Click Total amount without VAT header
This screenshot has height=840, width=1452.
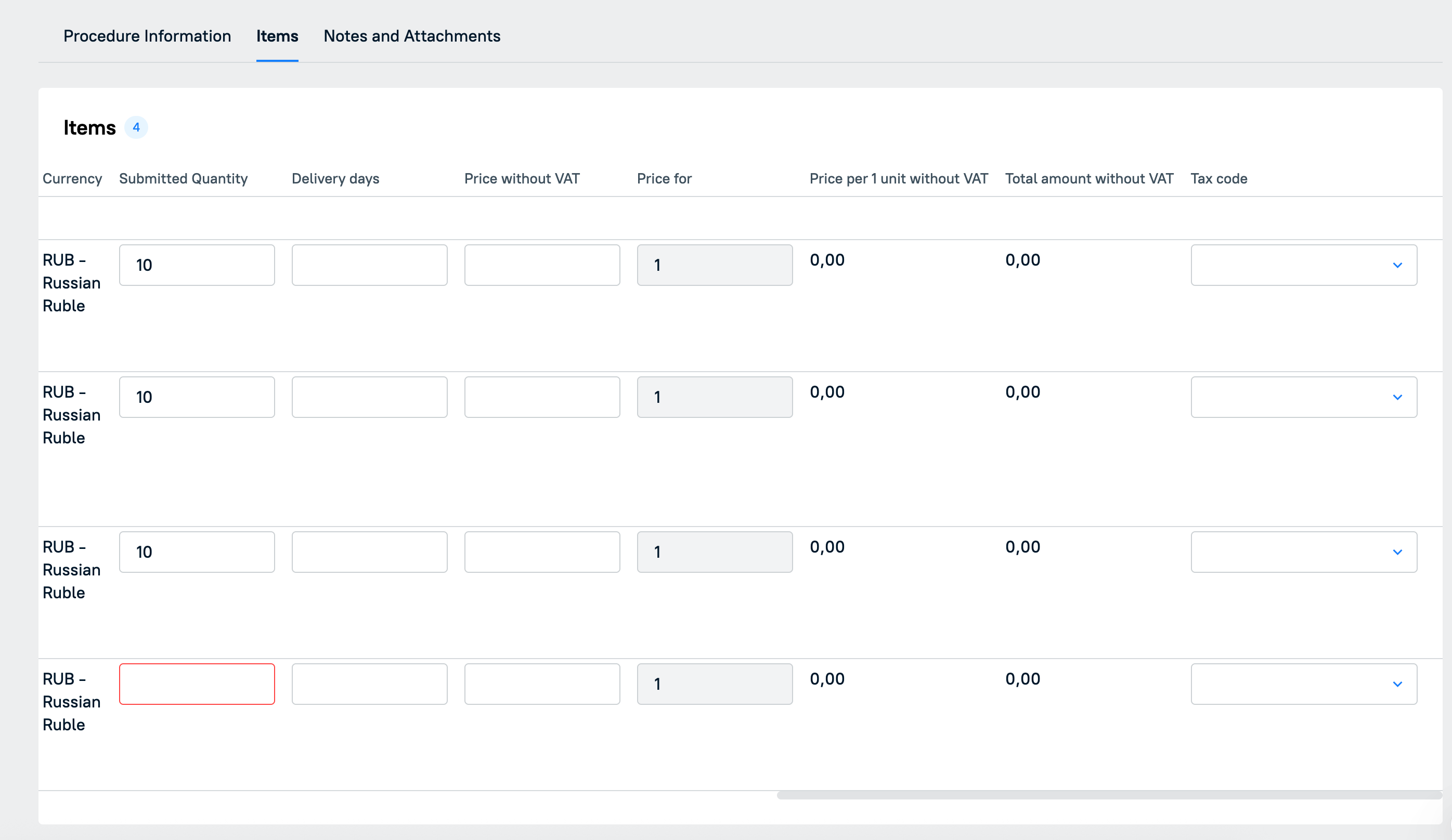click(1090, 178)
